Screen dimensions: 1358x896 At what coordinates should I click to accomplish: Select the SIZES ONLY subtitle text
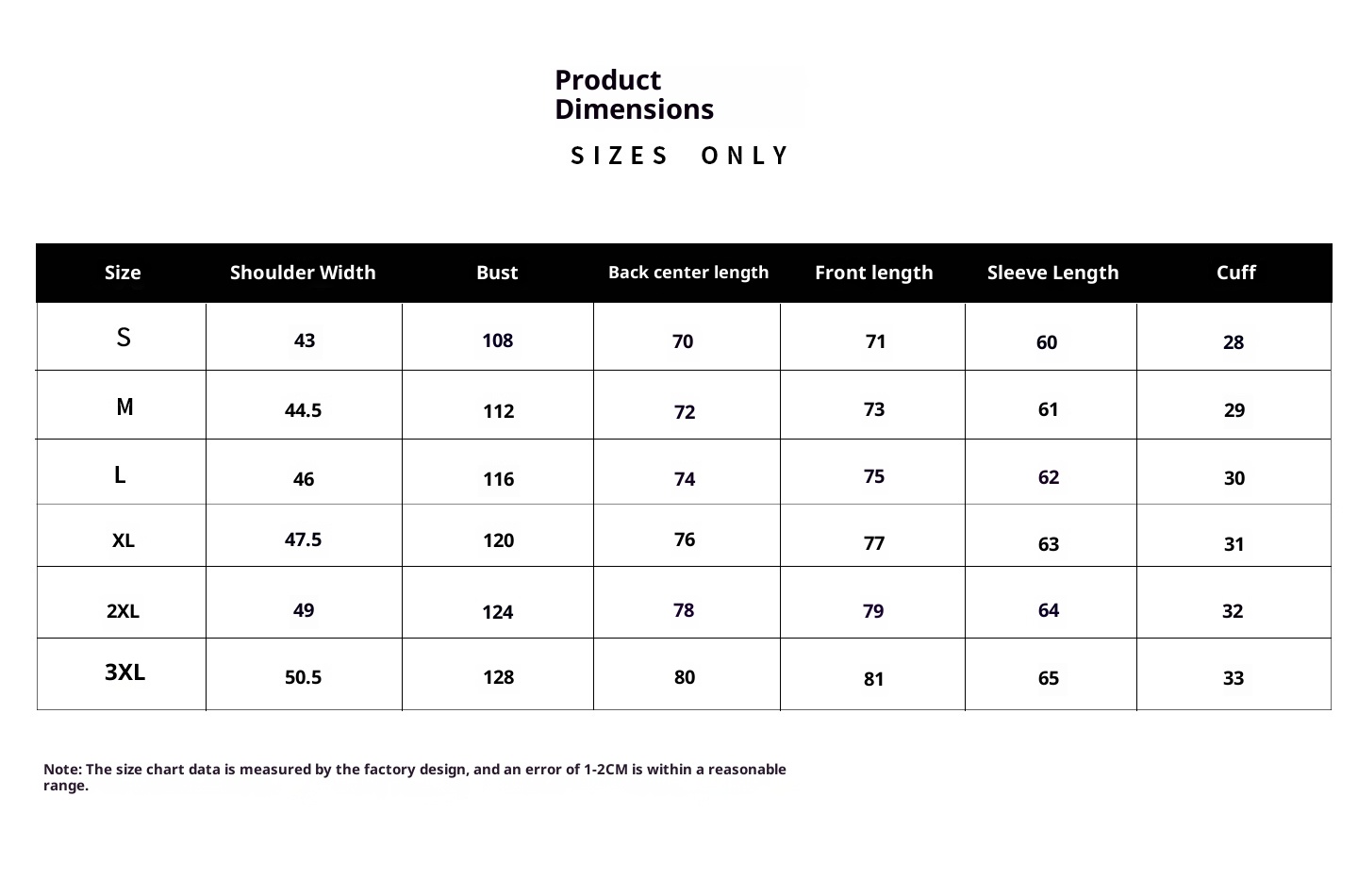[679, 156]
